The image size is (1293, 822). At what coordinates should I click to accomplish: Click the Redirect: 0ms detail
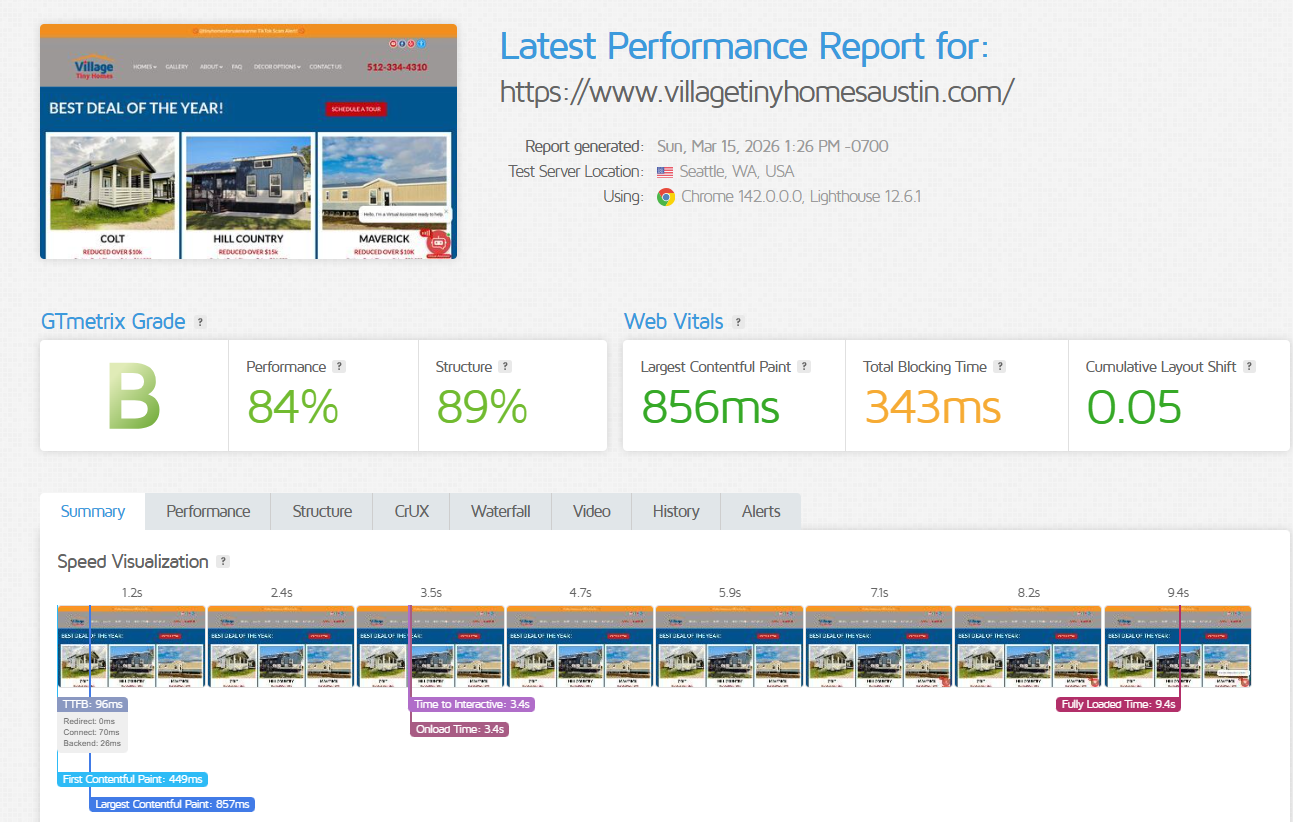tap(89, 721)
